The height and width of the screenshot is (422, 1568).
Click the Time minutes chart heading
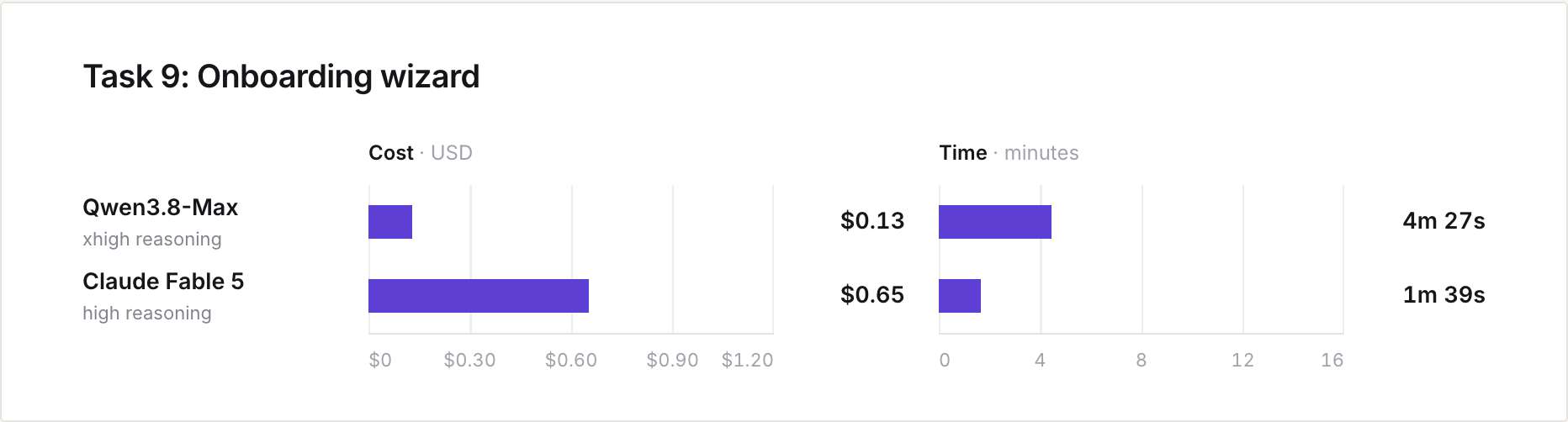click(1009, 153)
